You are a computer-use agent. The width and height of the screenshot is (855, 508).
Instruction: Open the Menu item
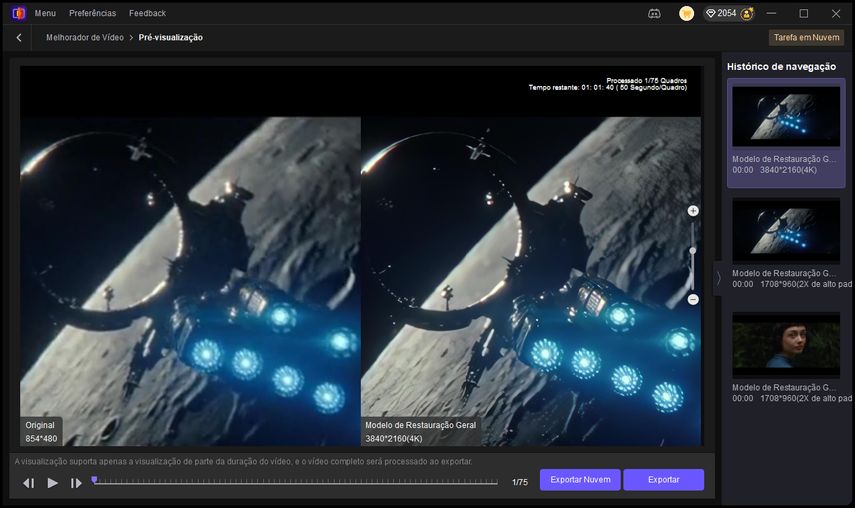pyautogui.click(x=45, y=13)
